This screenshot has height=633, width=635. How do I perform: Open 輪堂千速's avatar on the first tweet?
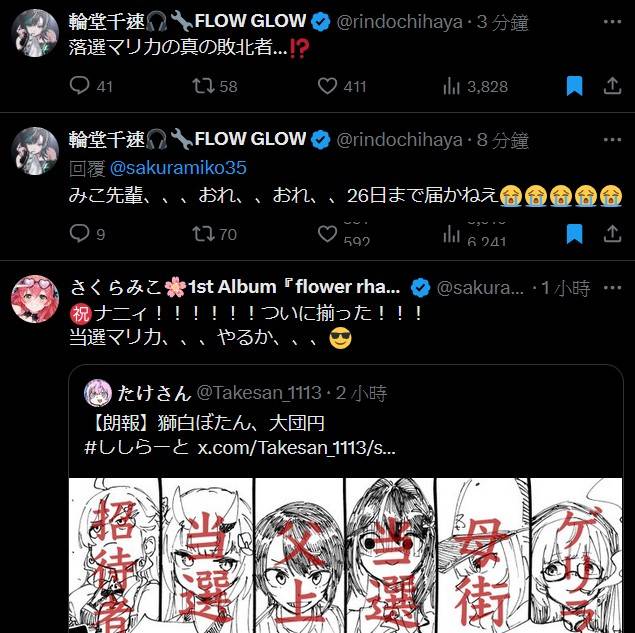coord(35,33)
